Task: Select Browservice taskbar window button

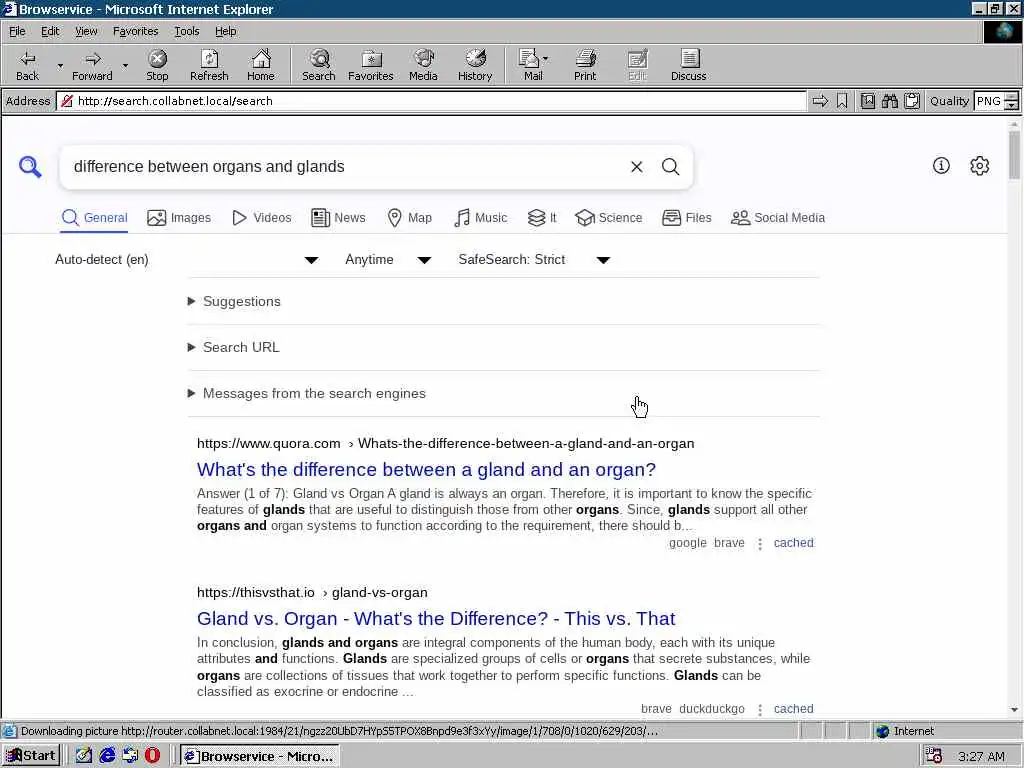Action: pyautogui.click(x=260, y=756)
